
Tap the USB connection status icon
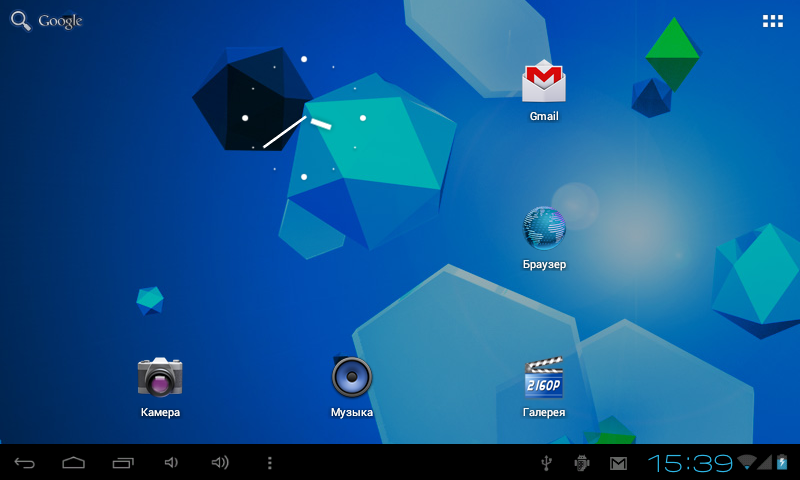[x=546, y=463]
